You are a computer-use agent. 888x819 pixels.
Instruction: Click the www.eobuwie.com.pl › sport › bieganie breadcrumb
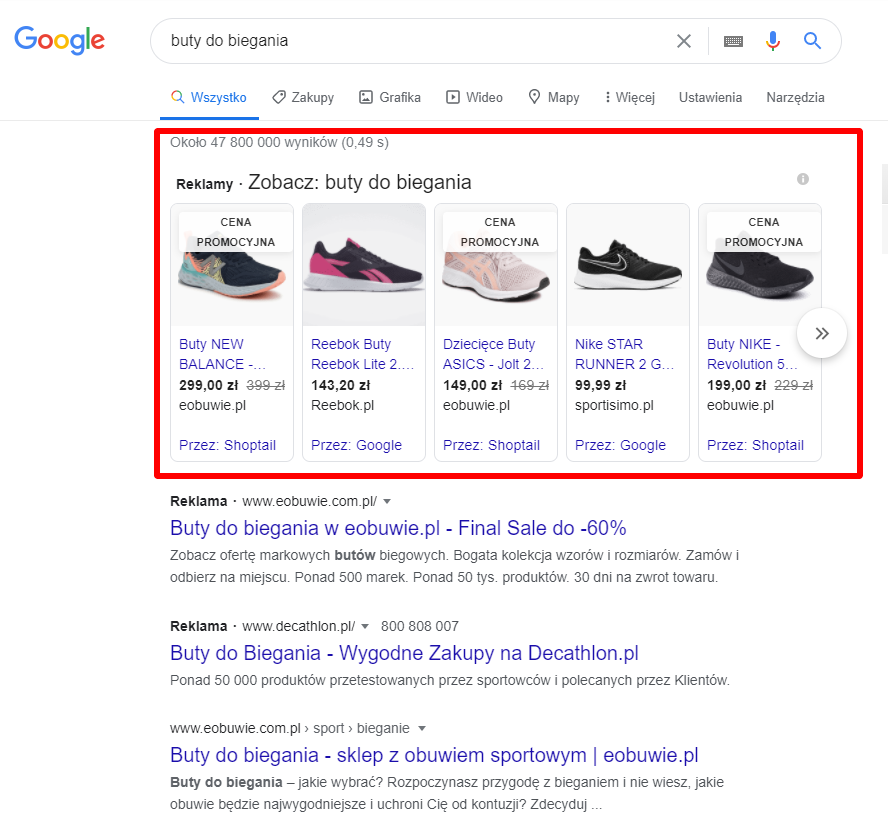click(289, 728)
